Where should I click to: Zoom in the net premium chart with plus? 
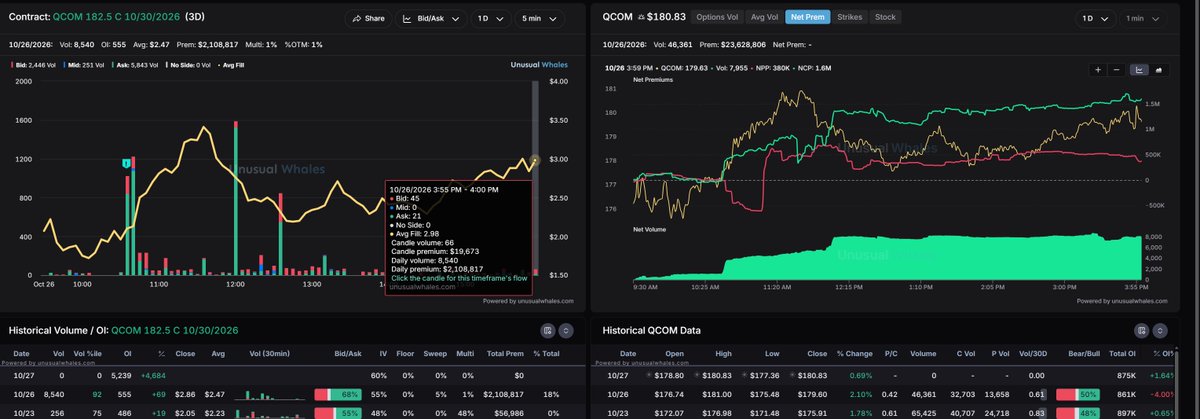(1098, 69)
